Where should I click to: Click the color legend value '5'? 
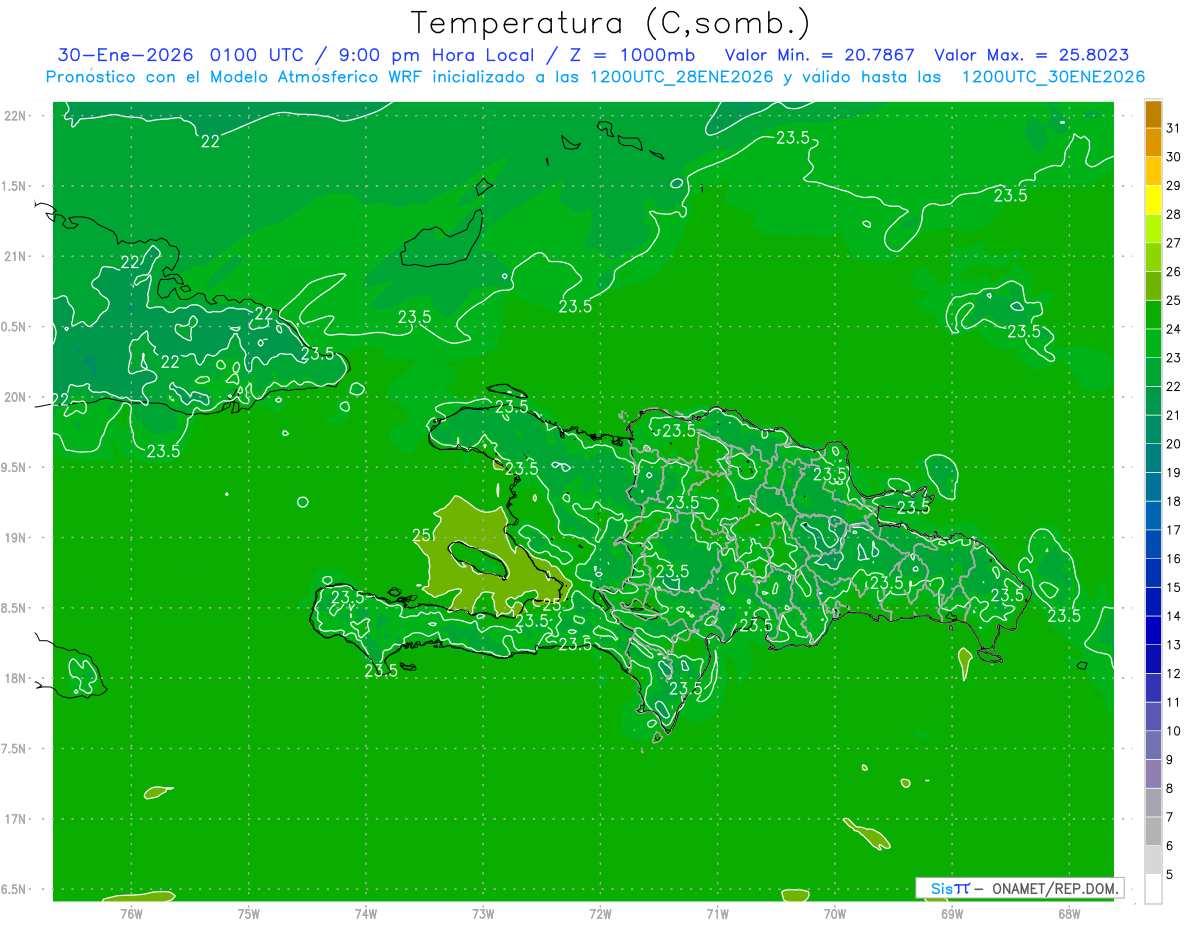pyautogui.click(x=1169, y=875)
